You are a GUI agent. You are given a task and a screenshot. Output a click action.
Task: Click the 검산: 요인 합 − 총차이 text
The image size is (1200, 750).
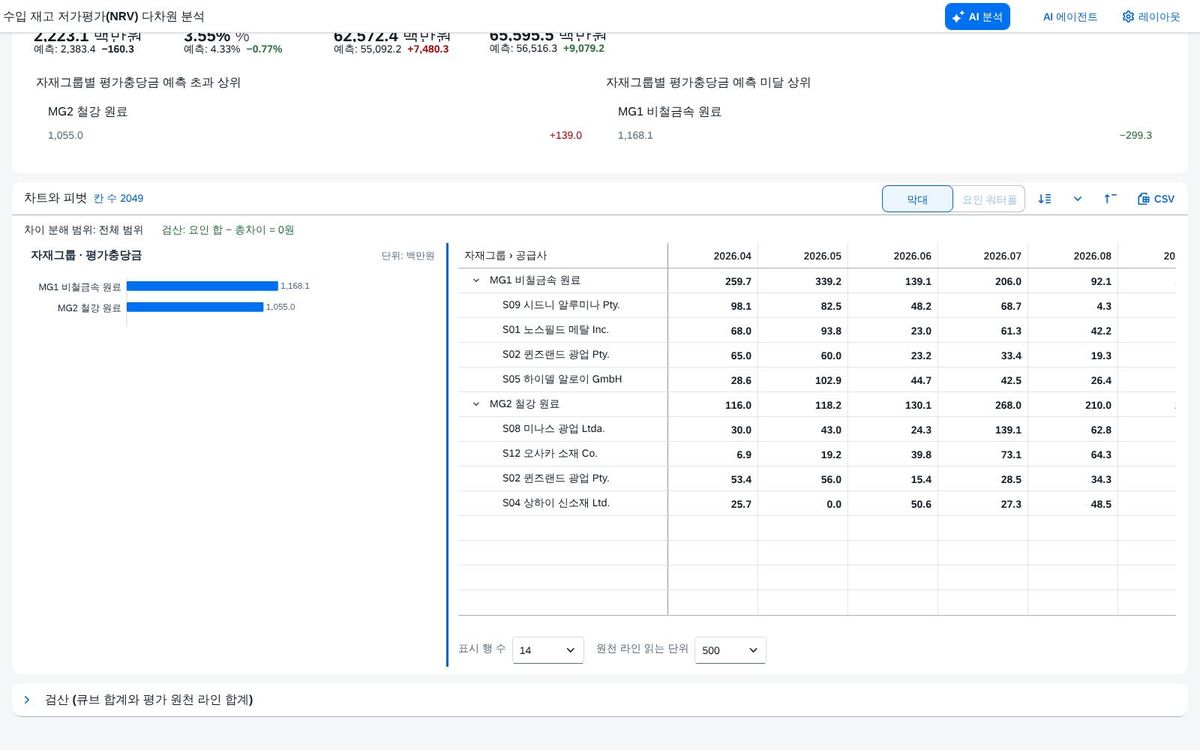click(x=228, y=230)
